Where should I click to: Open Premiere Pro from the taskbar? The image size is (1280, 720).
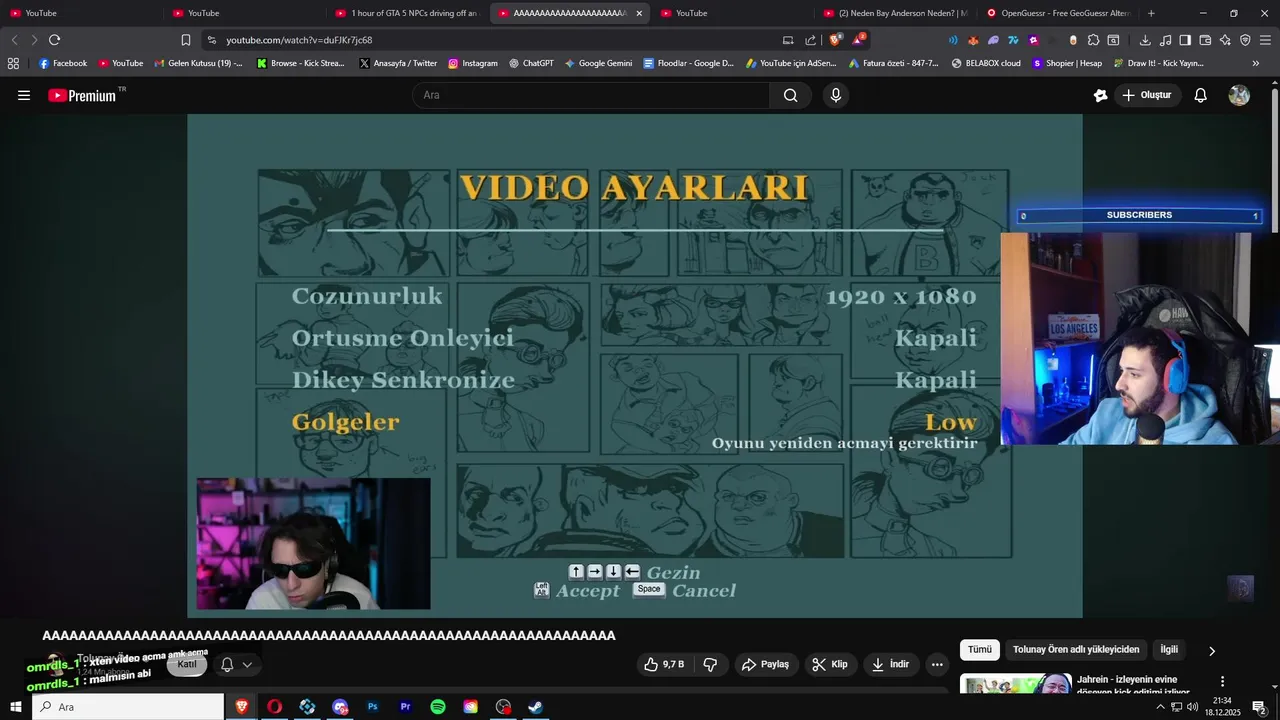[405, 707]
